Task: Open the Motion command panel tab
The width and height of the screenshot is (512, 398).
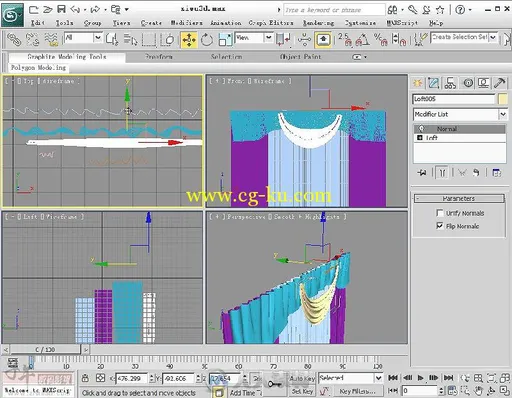Action: pyautogui.click(x=468, y=83)
